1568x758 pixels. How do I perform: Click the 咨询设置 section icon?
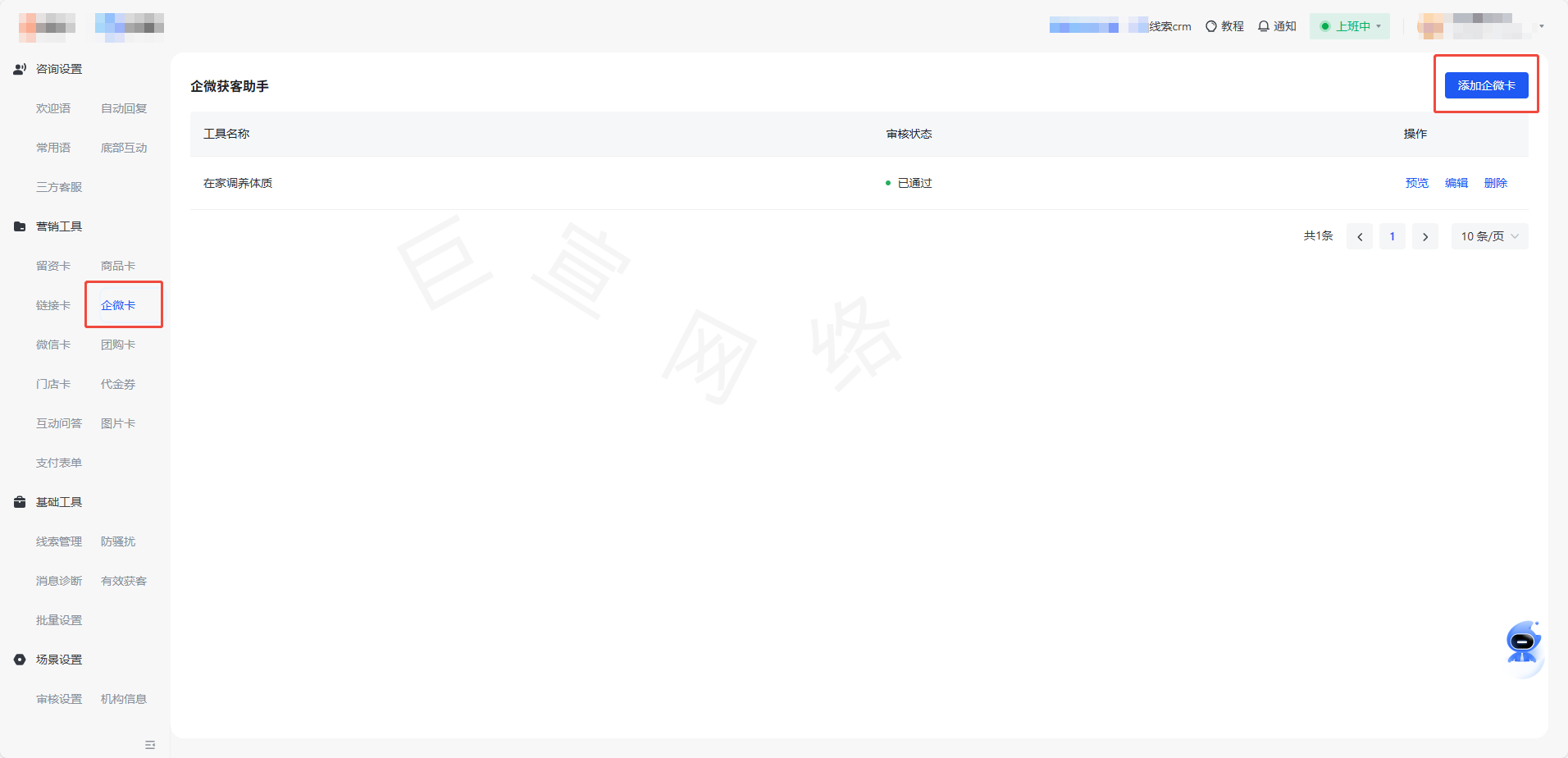coord(20,69)
